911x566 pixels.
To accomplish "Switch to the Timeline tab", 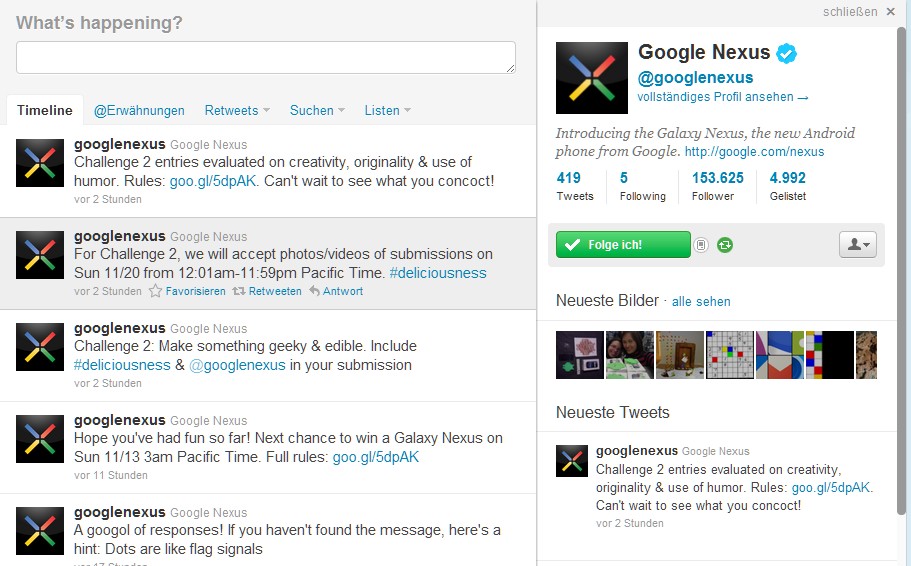I will coord(45,110).
